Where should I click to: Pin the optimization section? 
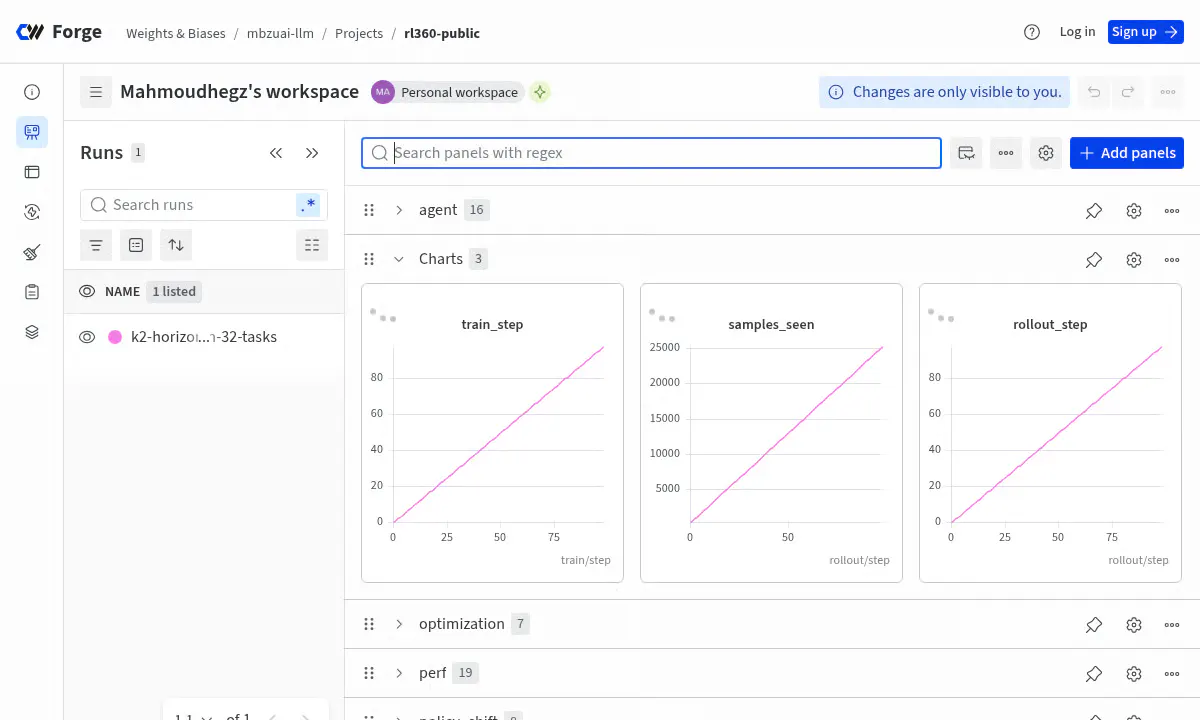click(x=1094, y=624)
